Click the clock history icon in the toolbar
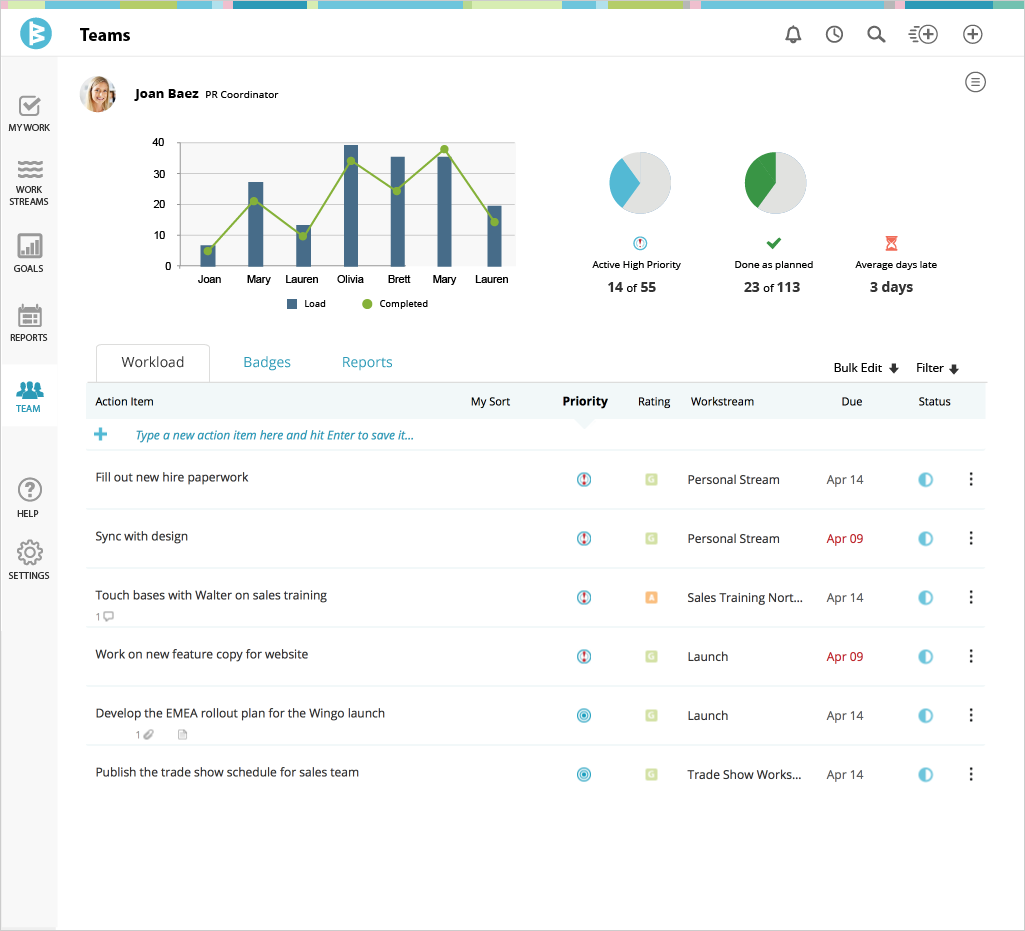 pyautogui.click(x=834, y=34)
